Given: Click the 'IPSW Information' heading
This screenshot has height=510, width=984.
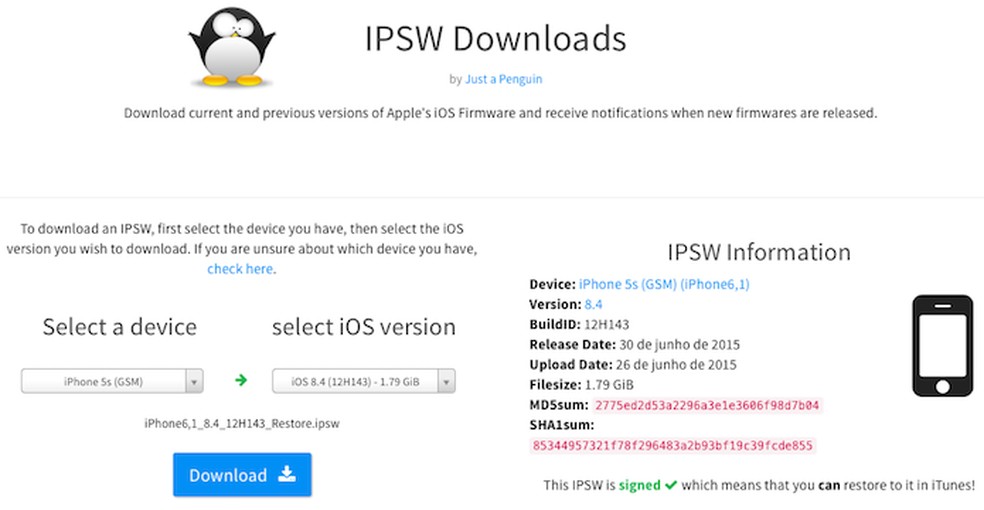Looking at the screenshot, I should [759, 252].
